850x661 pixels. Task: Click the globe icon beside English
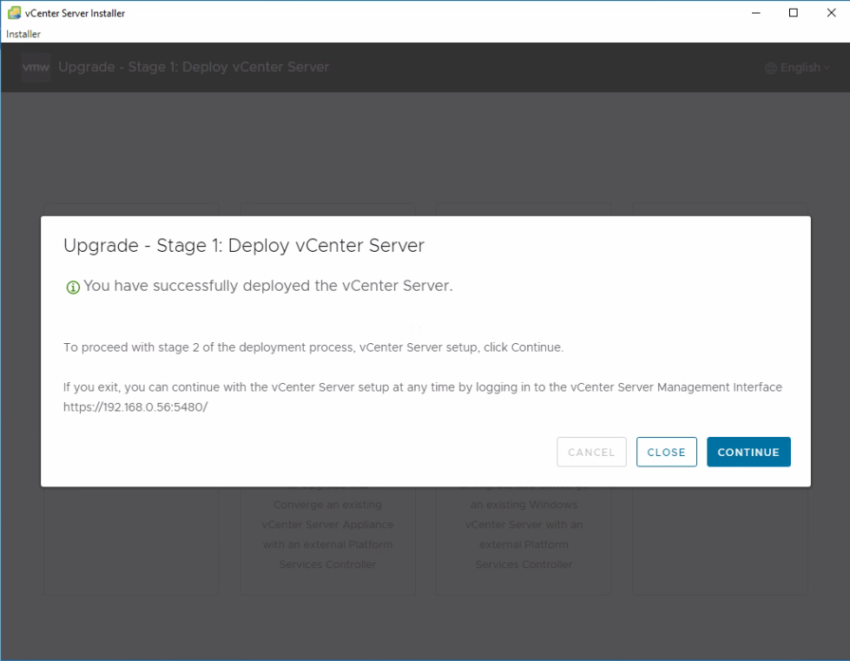pyautogui.click(x=770, y=67)
